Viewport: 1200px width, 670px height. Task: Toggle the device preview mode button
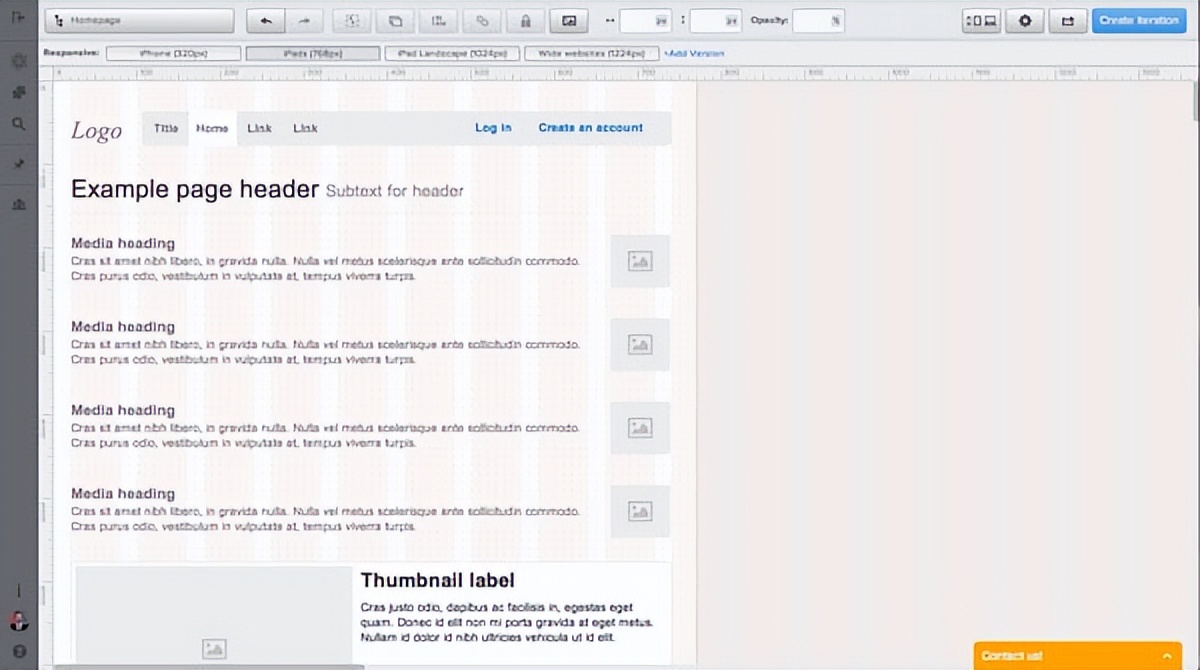[981, 20]
